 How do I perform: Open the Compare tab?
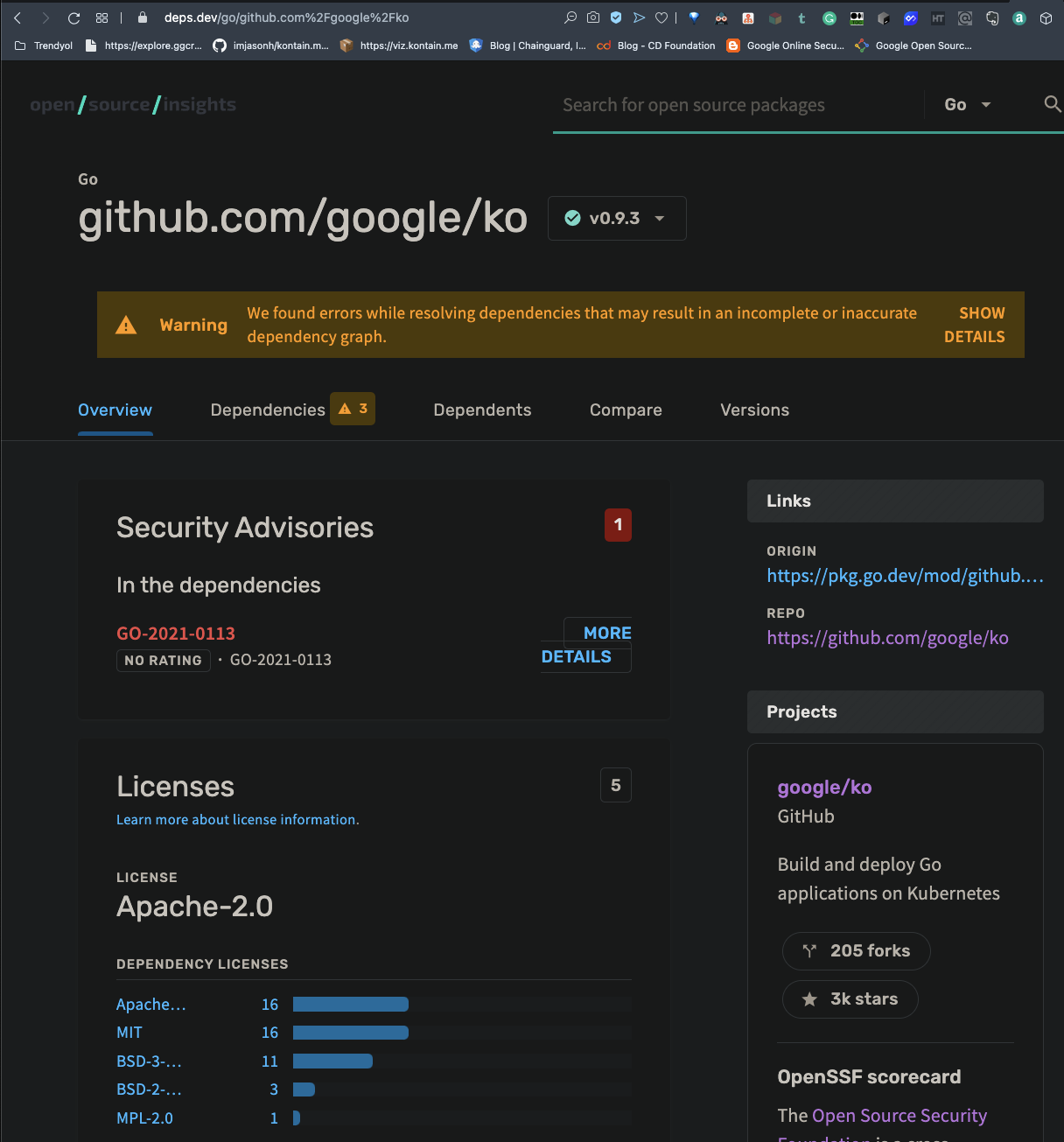626,410
